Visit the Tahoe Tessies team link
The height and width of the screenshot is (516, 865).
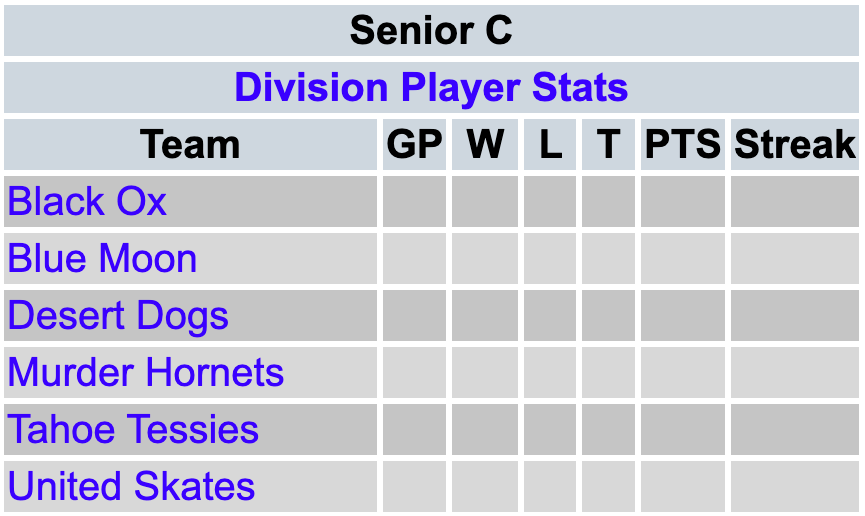[x=133, y=430]
